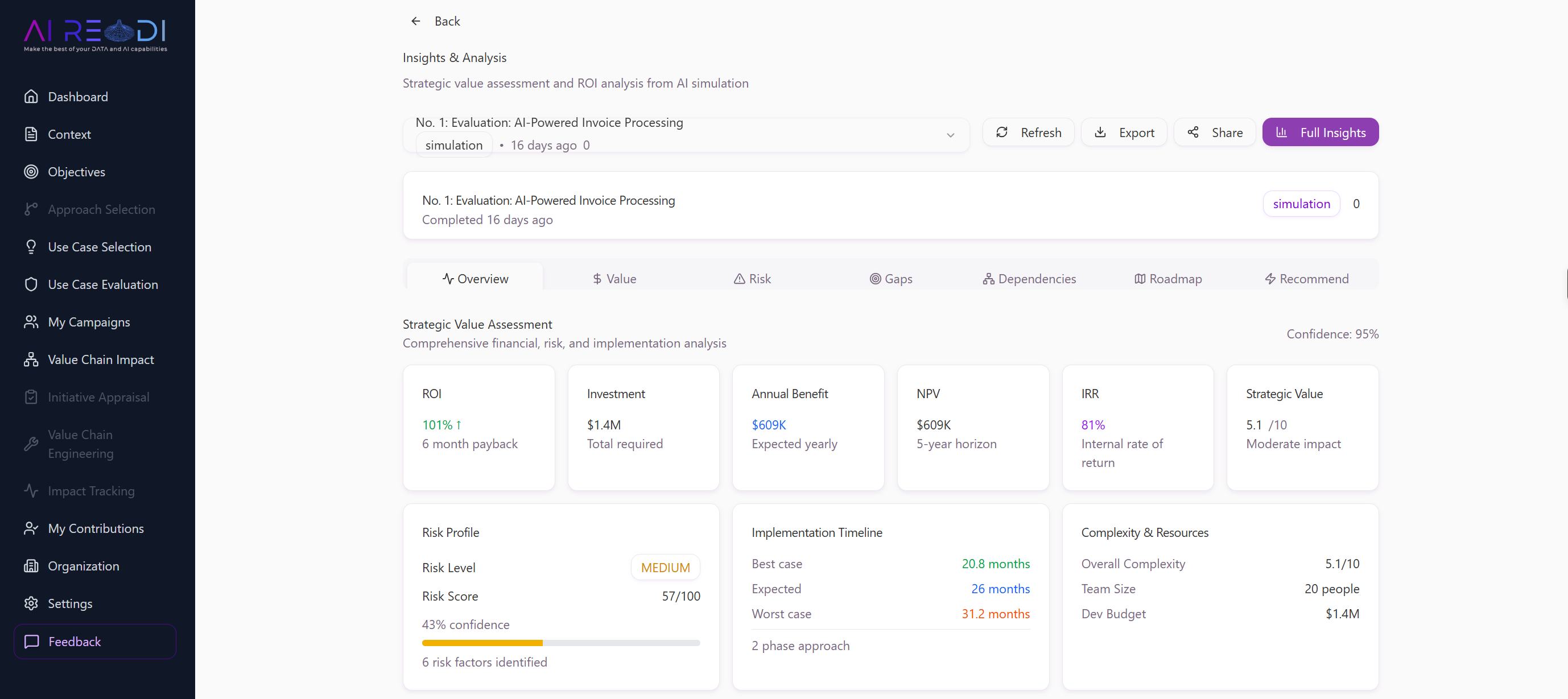Open My Campaigns via its people icon
This screenshot has width=1568, height=699.
click(31, 322)
